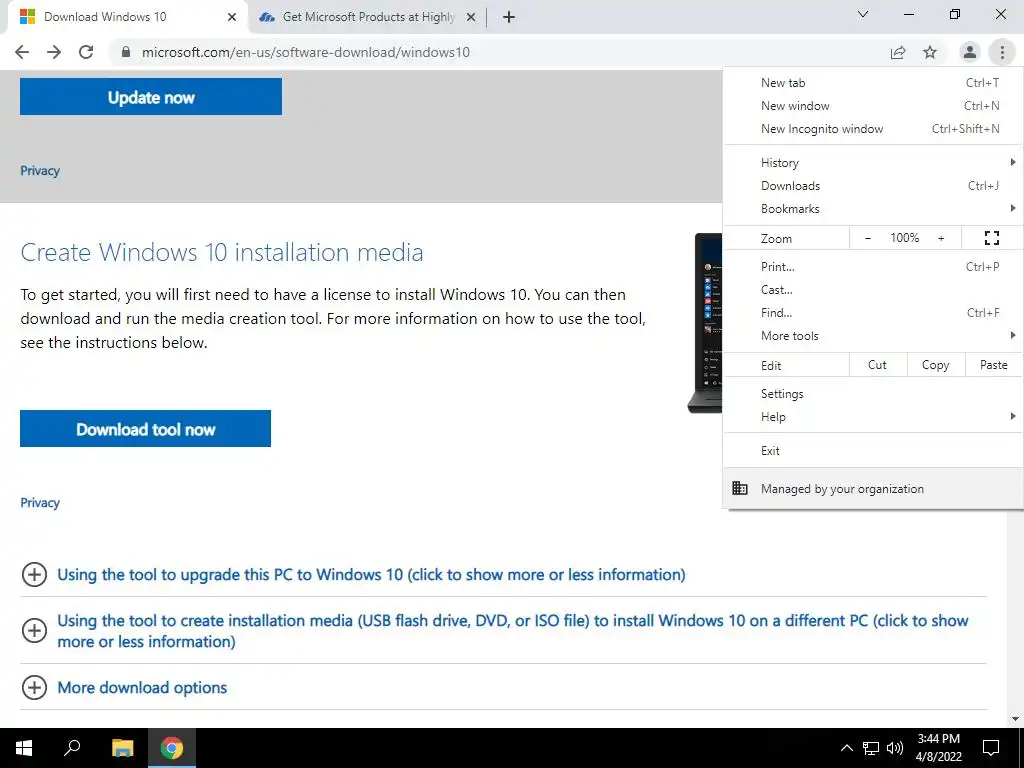Close the Download Windows 10 tab
Screen dimensions: 1024x768
click(x=232, y=17)
